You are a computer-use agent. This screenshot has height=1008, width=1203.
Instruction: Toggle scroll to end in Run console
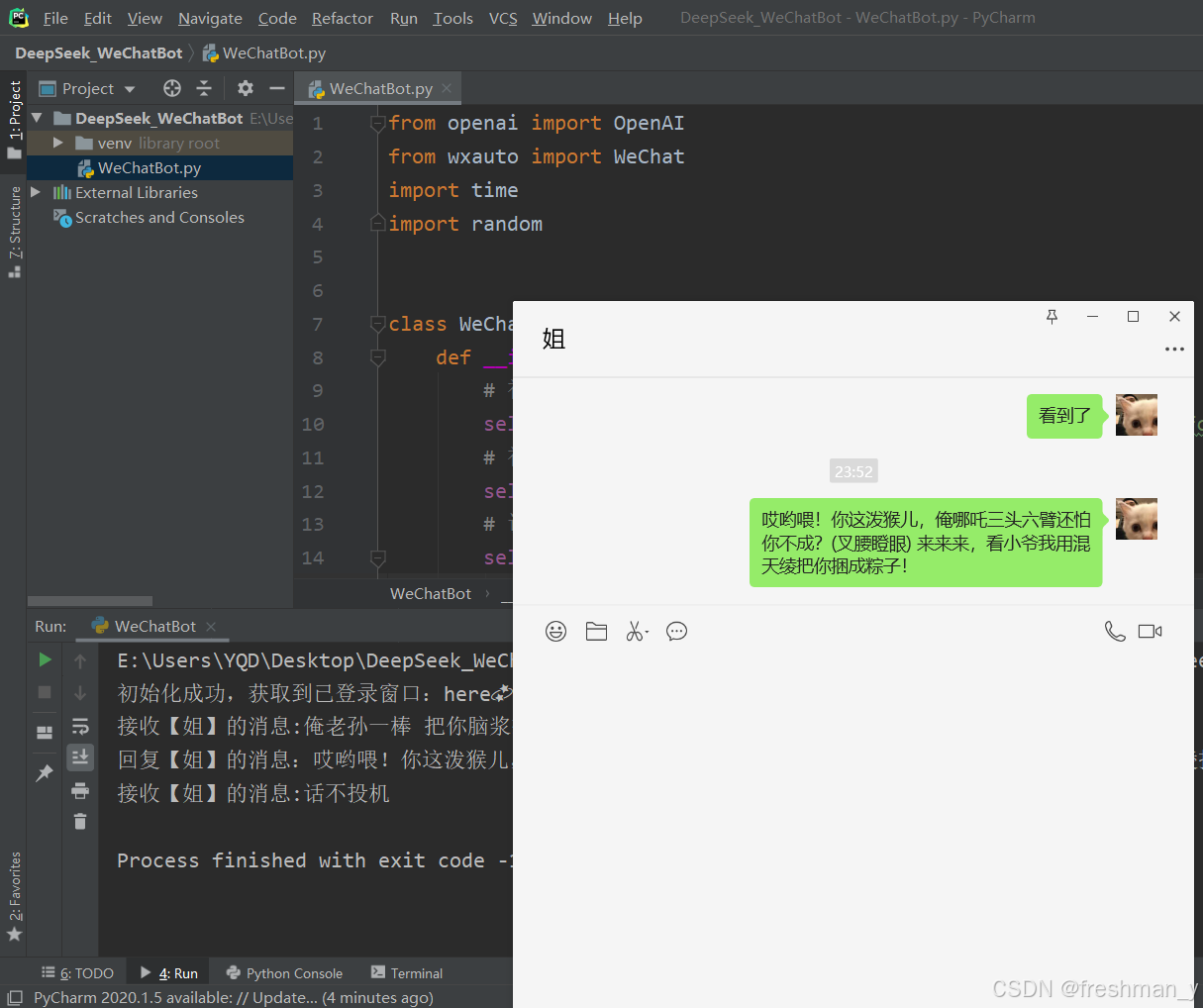point(80,757)
